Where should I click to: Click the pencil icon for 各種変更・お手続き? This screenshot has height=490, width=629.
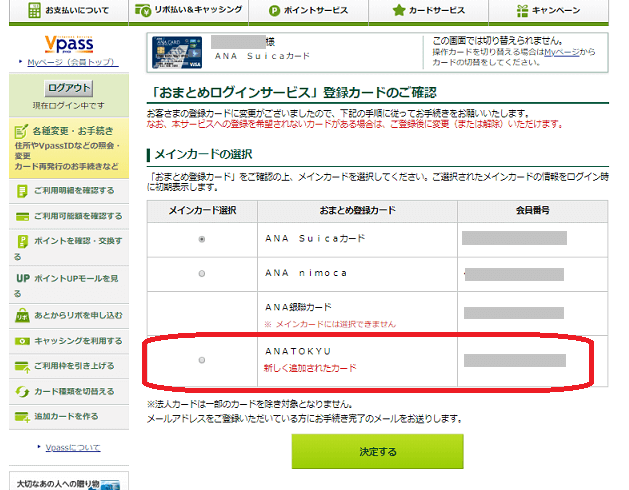(x=21, y=131)
